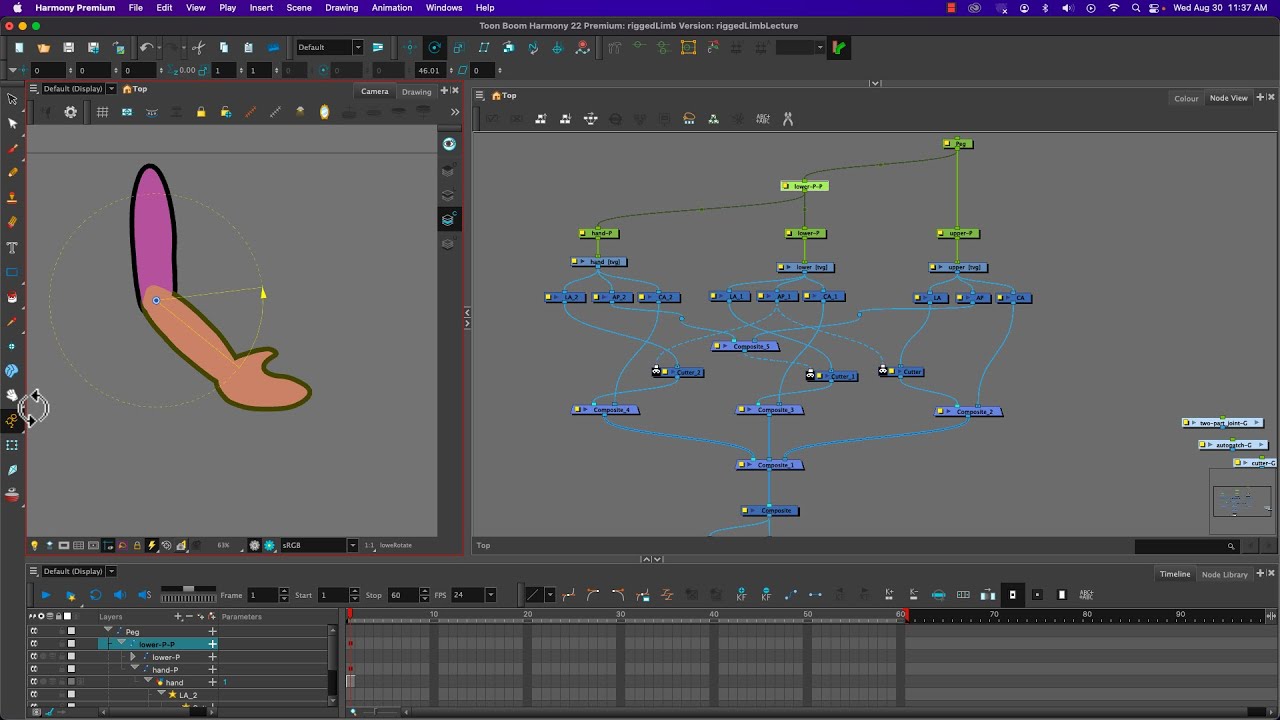Image resolution: width=1280 pixels, height=720 pixels.
Task: Open the Animation menu
Action: (392, 7)
